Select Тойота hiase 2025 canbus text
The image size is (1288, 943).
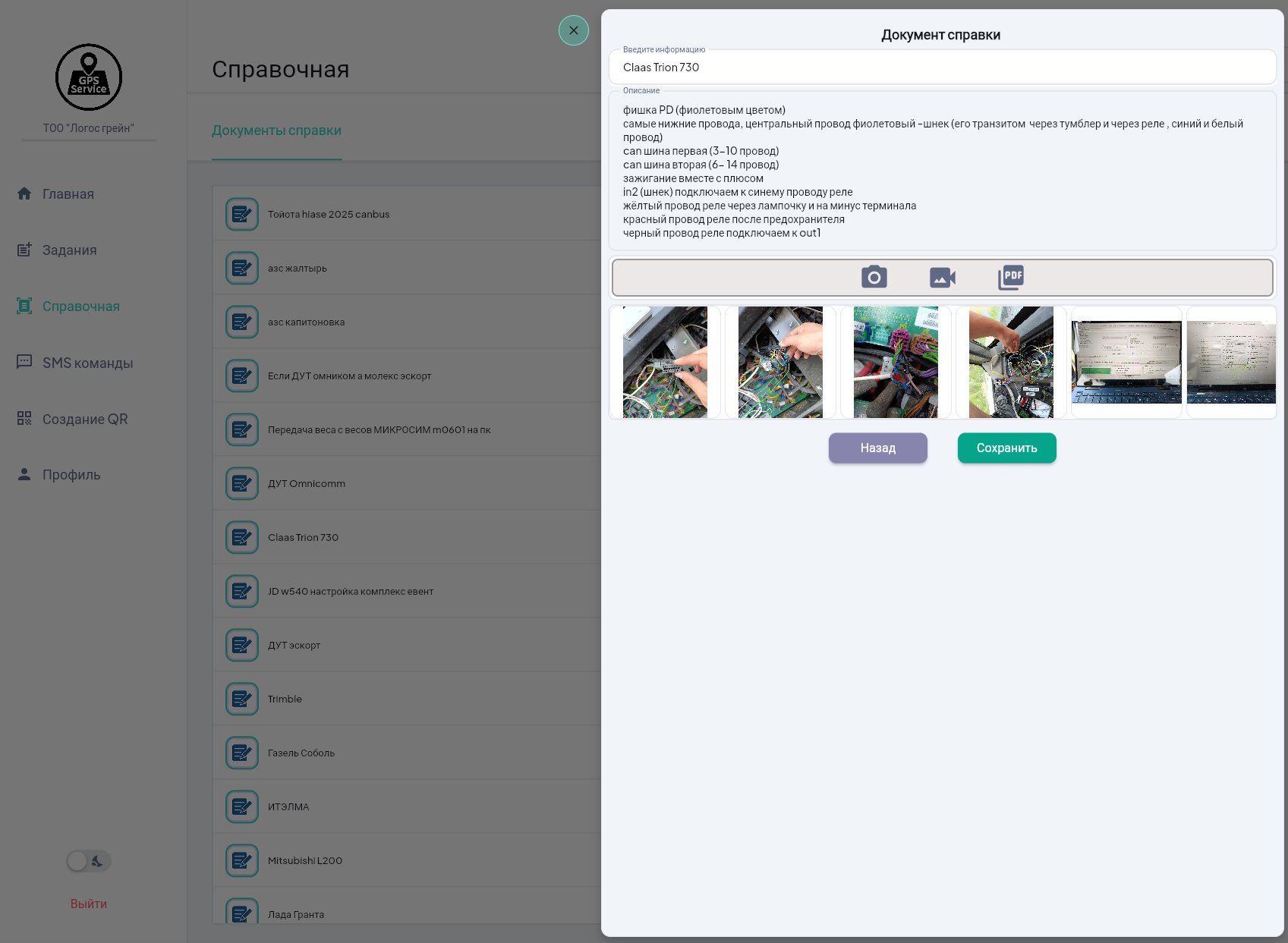coord(329,215)
